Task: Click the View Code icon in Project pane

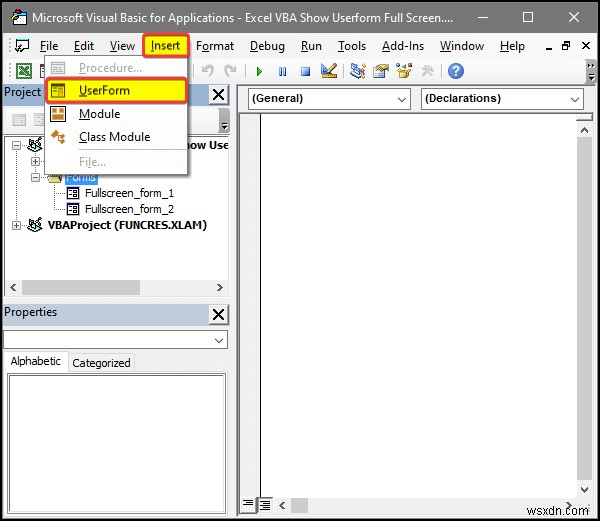Action: click(19, 120)
